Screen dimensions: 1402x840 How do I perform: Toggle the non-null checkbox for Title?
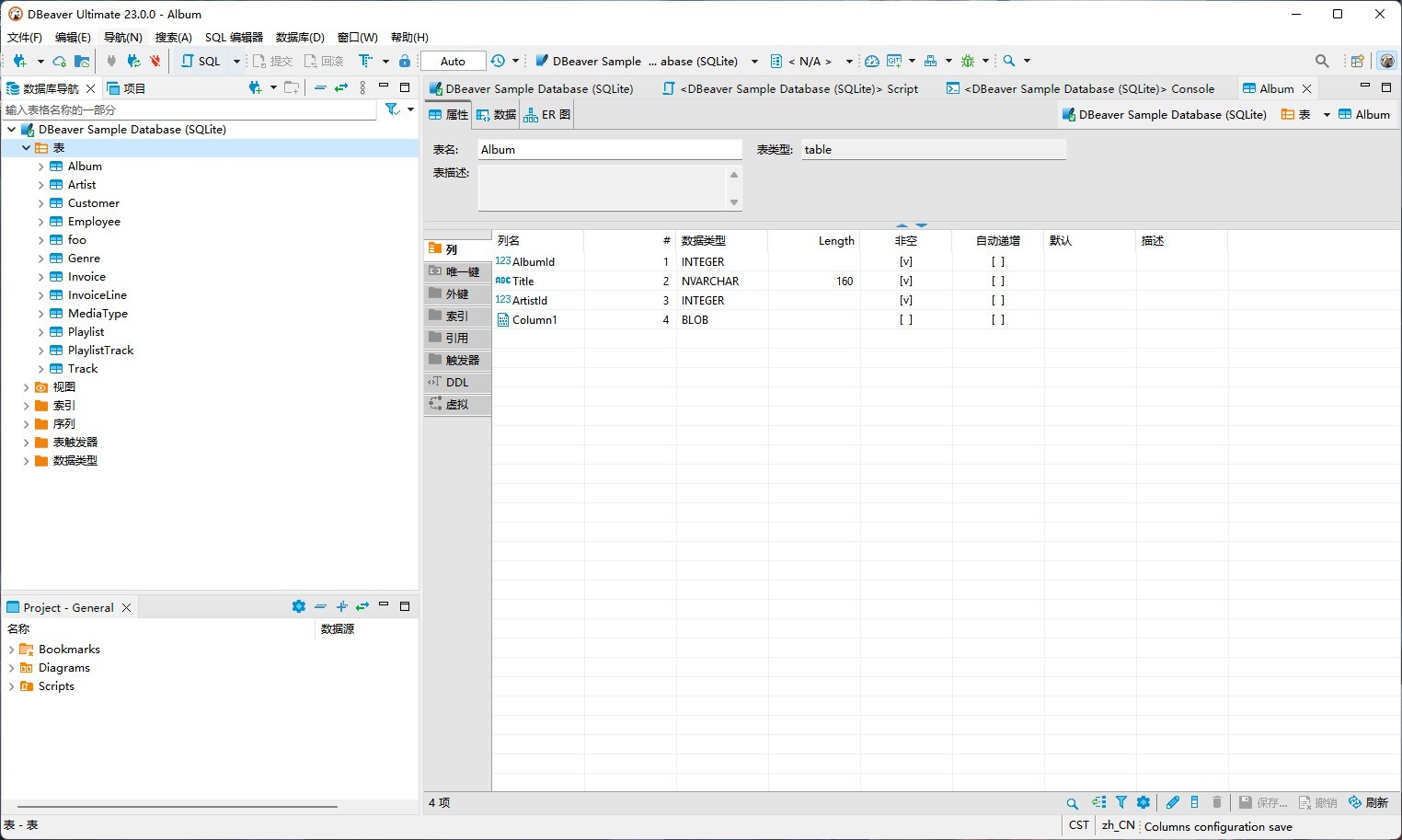(906, 282)
